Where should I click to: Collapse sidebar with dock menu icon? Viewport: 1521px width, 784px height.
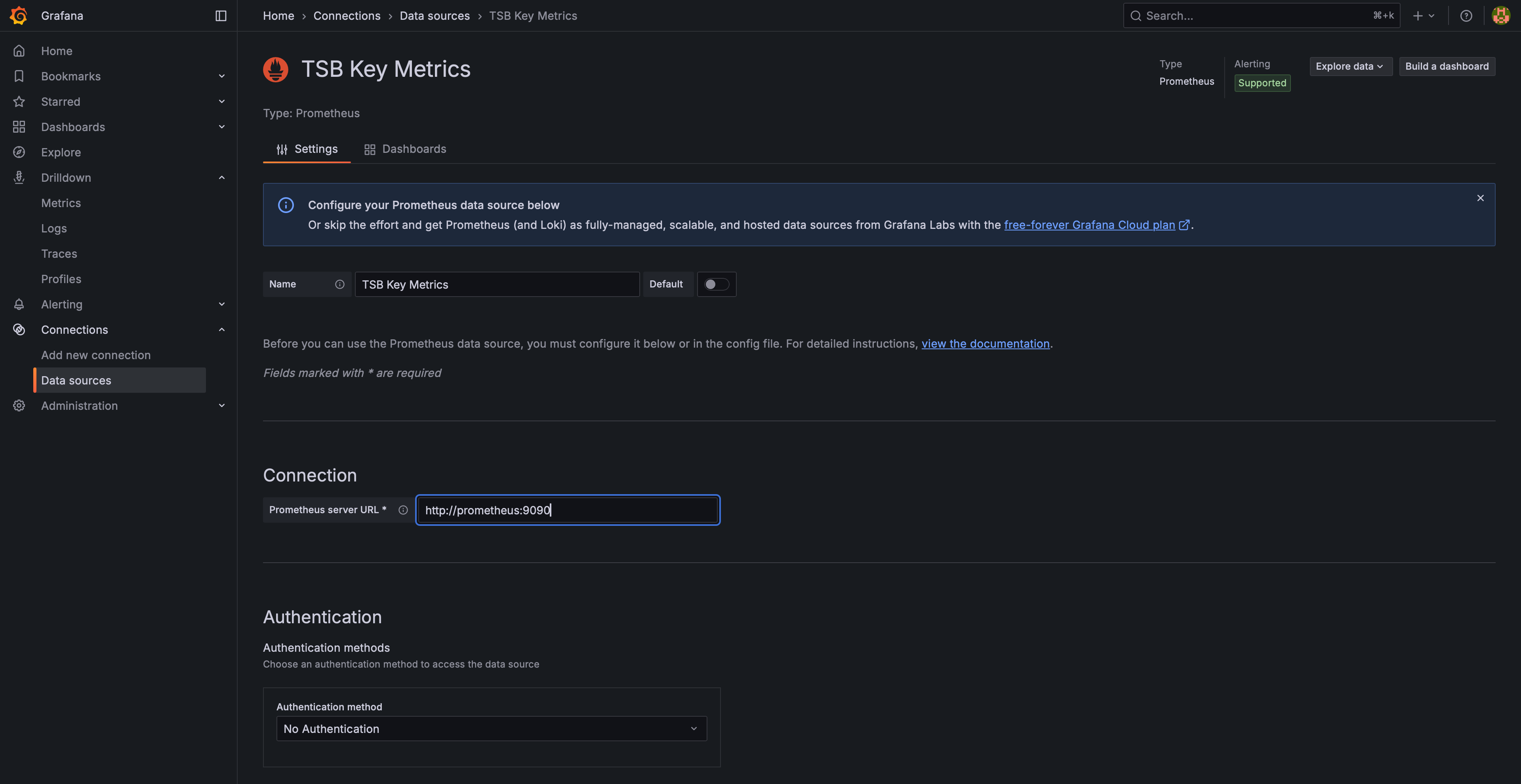(221, 16)
